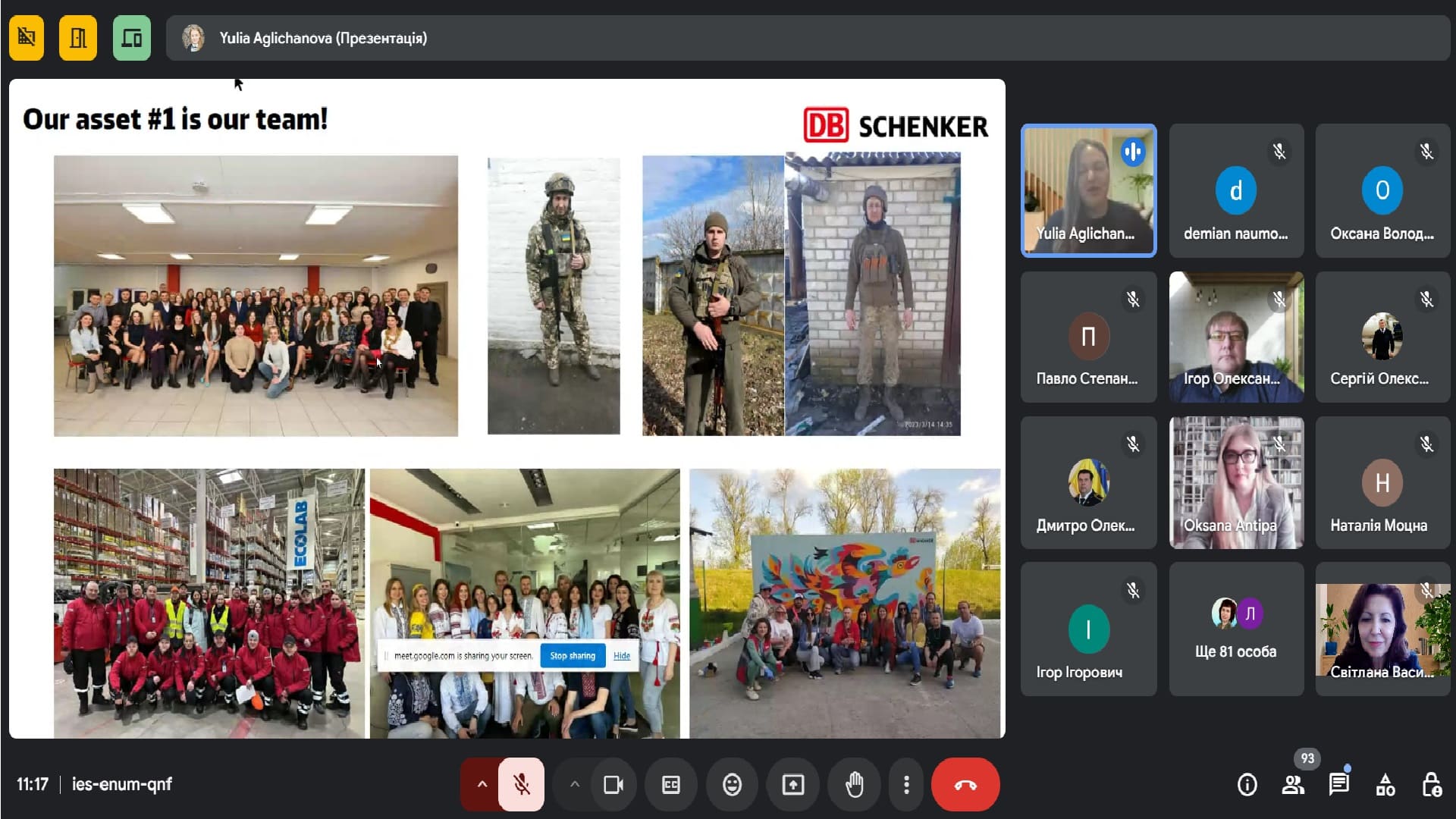Open the in-call chat panel
Image resolution: width=1456 pixels, height=819 pixels.
[x=1338, y=785]
